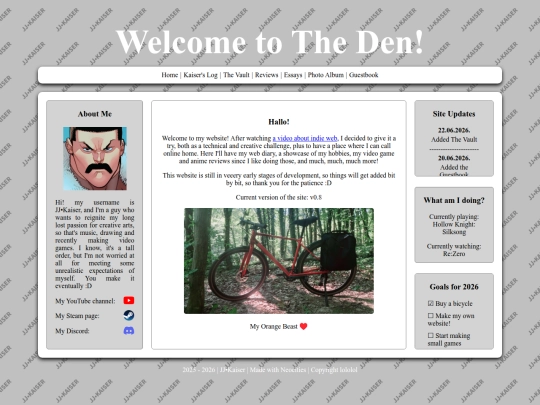Click the "Copyright lololol" footer text

[334, 370]
